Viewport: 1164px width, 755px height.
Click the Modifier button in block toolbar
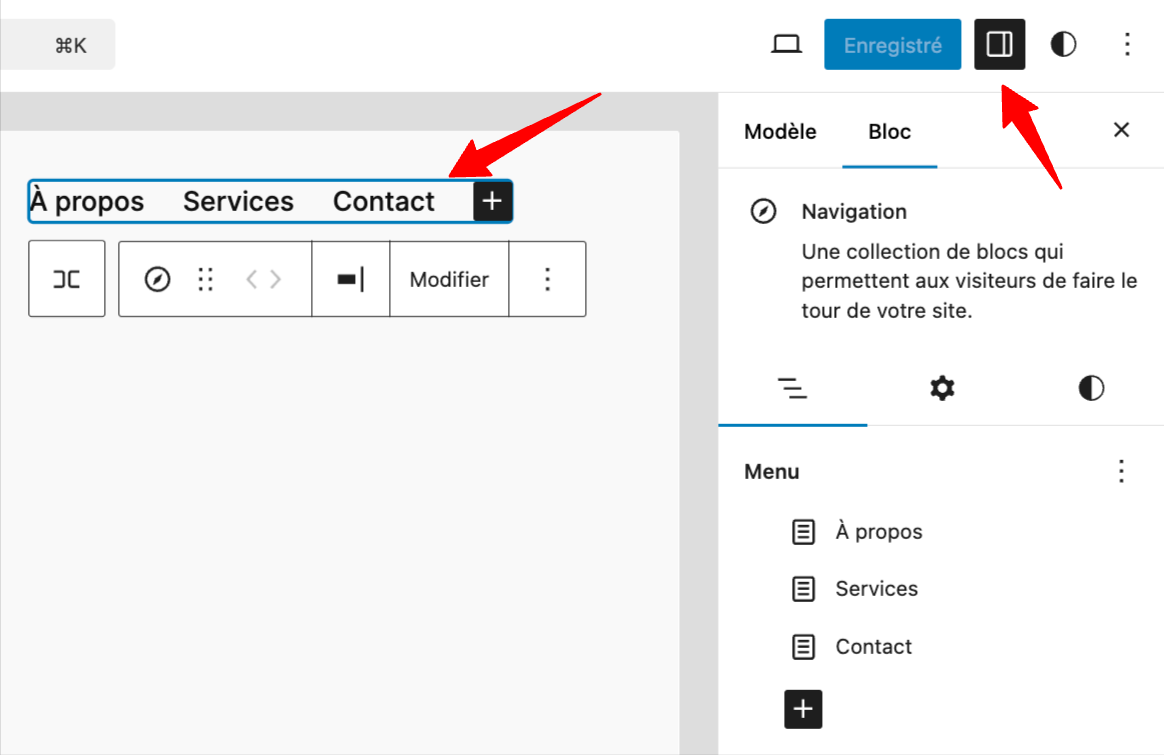coord(449,279)
